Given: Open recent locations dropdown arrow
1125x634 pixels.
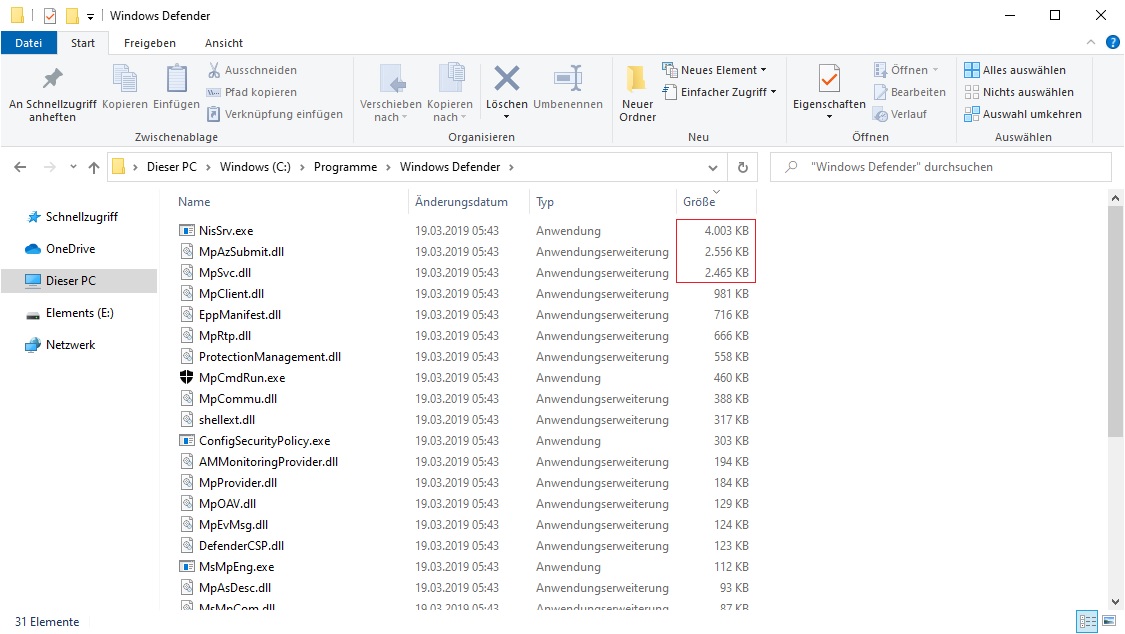Looking at the screenshot, I should (72, 167).
